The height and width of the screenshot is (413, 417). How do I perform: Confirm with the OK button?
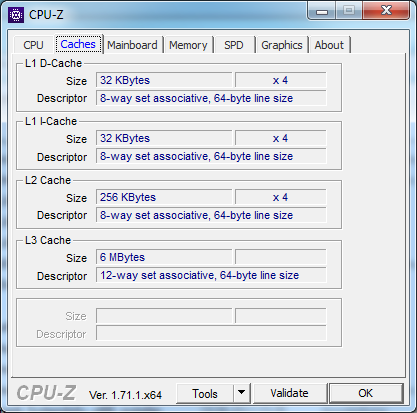tap(366, 393)
